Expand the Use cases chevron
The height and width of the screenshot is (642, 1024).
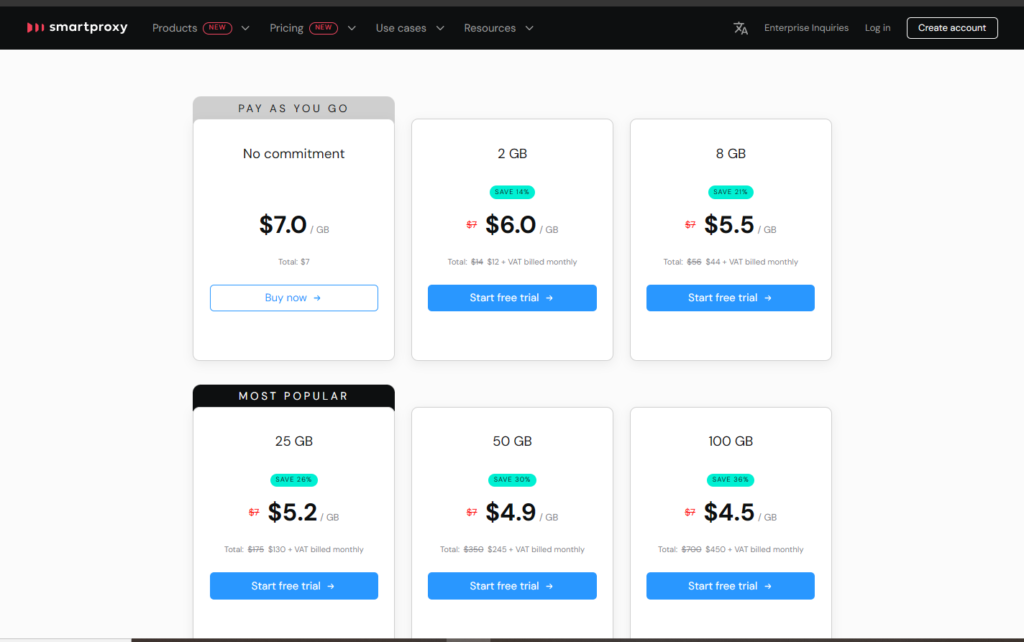click(x=440, y=28)
